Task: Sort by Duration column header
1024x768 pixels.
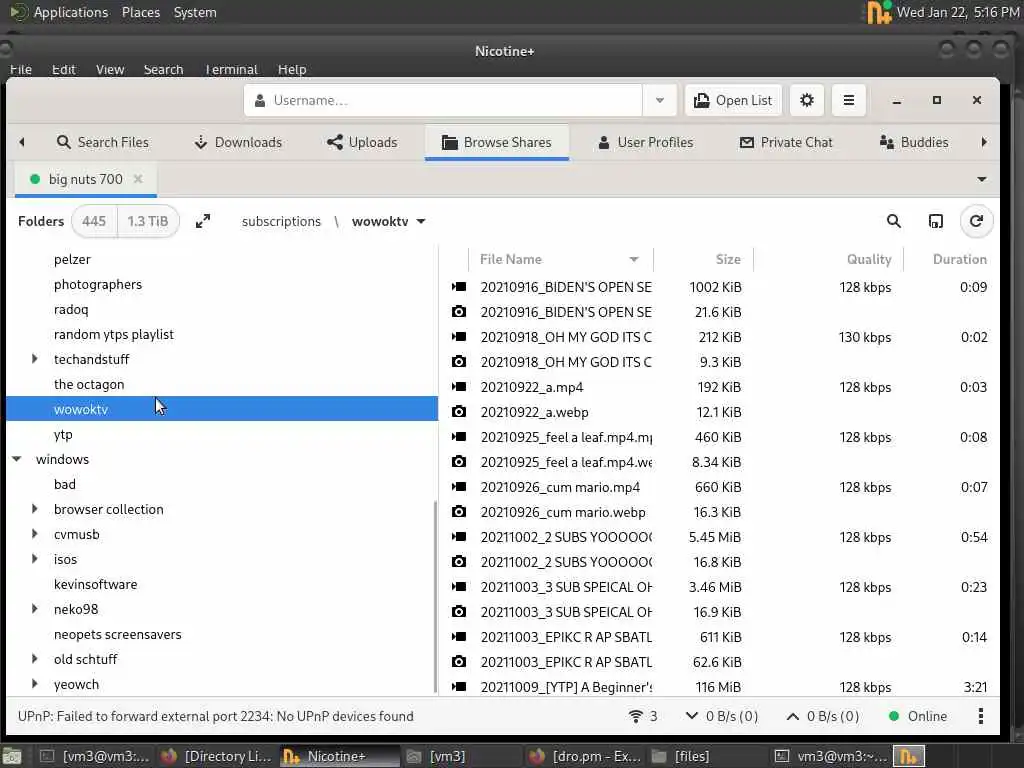Action: (x=951, y=259)
